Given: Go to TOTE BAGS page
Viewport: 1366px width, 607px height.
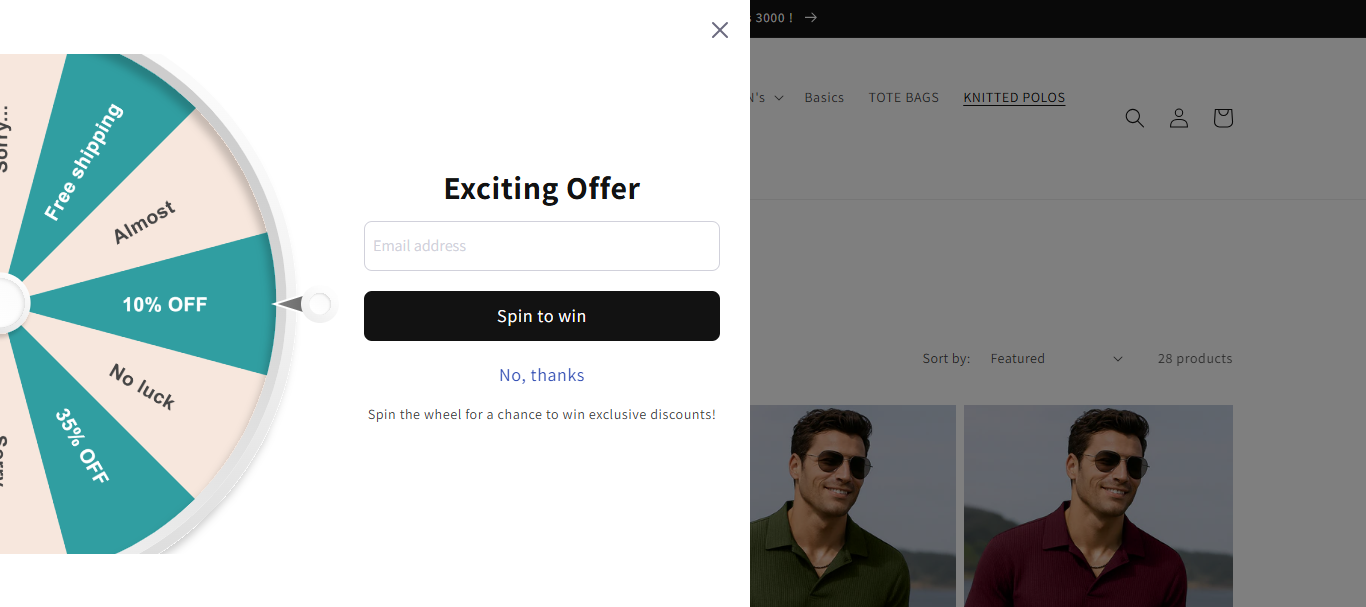Looking at the screenshot, I should click(903, 98).
